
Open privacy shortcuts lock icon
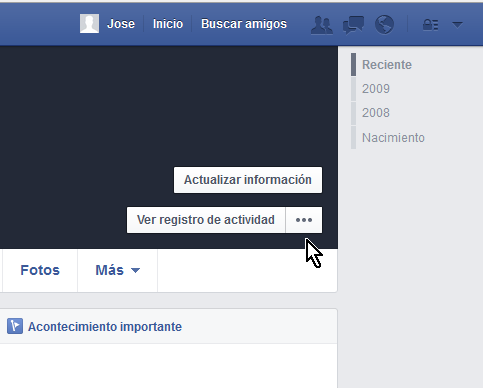pos(430,25)
